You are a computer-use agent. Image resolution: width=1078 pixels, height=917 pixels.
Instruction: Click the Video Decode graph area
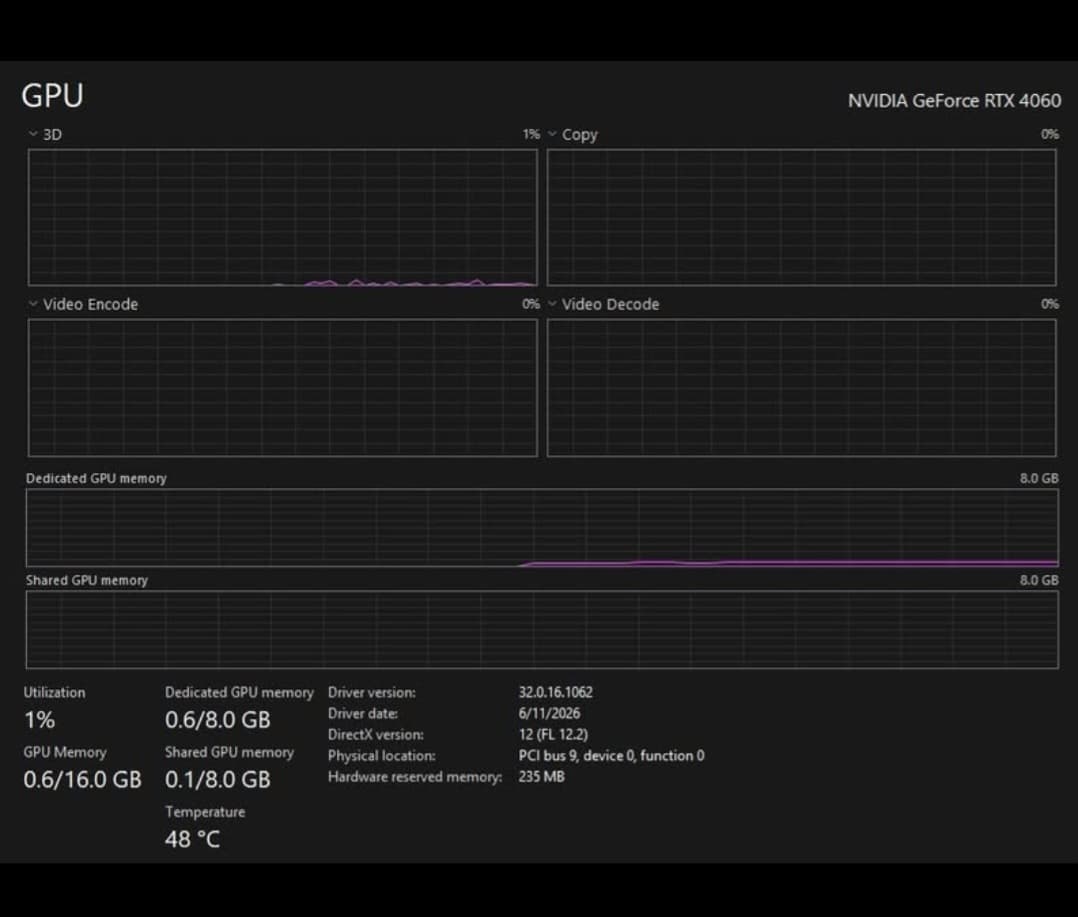pos(802,388)
